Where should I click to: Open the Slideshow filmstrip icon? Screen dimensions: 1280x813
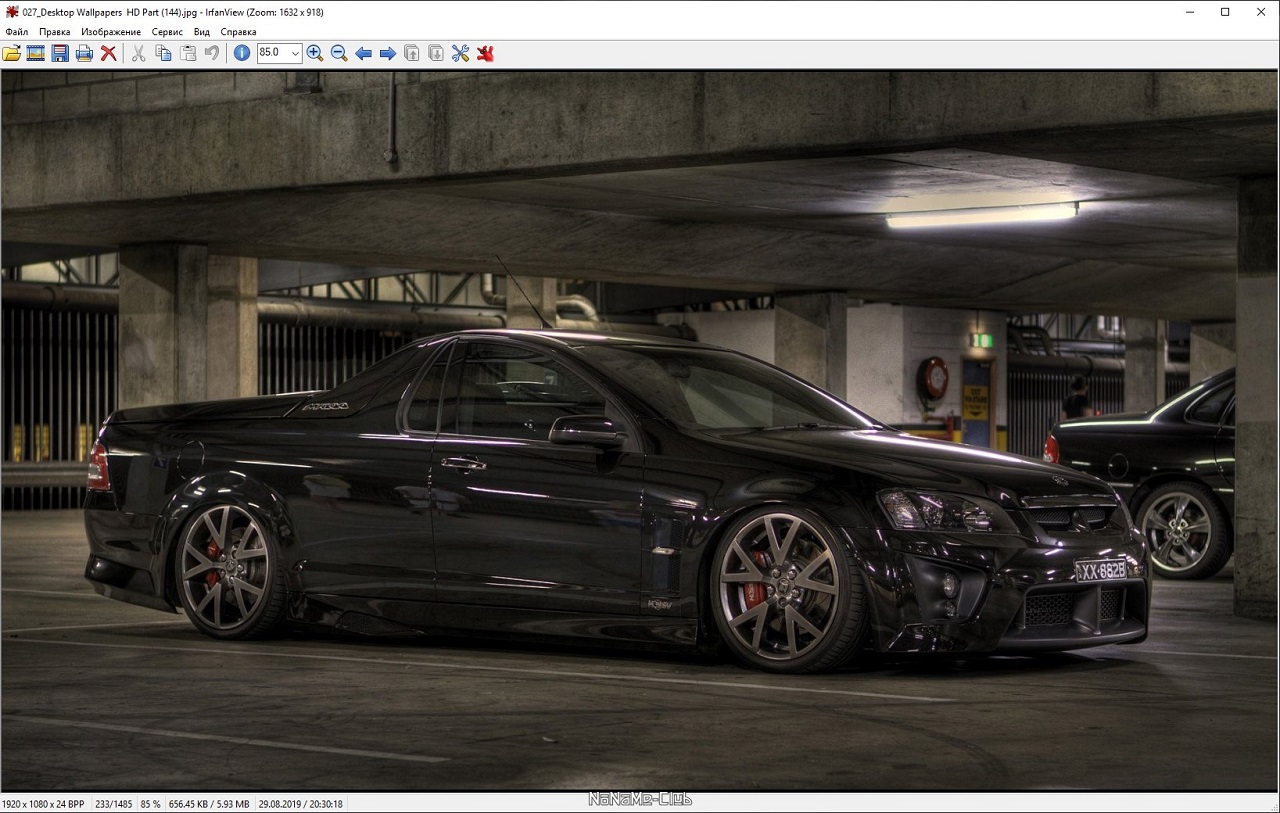(36, 54)
